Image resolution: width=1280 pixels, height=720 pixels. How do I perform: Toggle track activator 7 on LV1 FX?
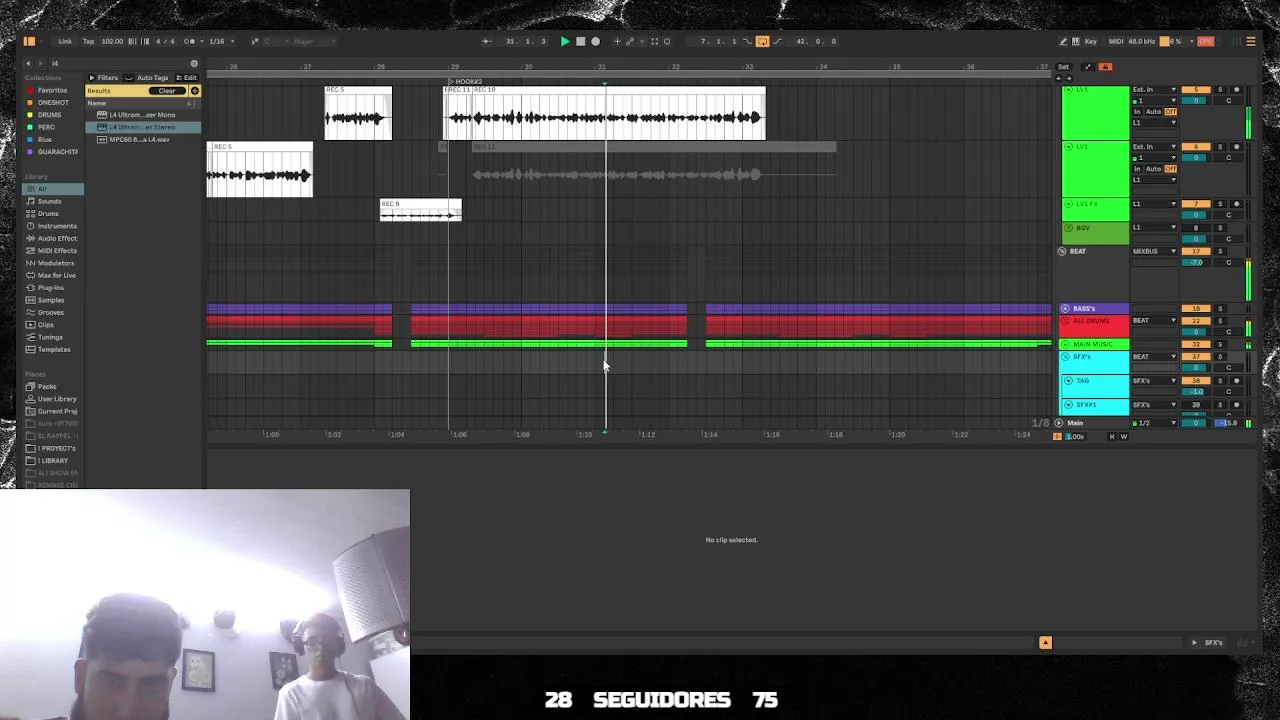(1196, 204)
